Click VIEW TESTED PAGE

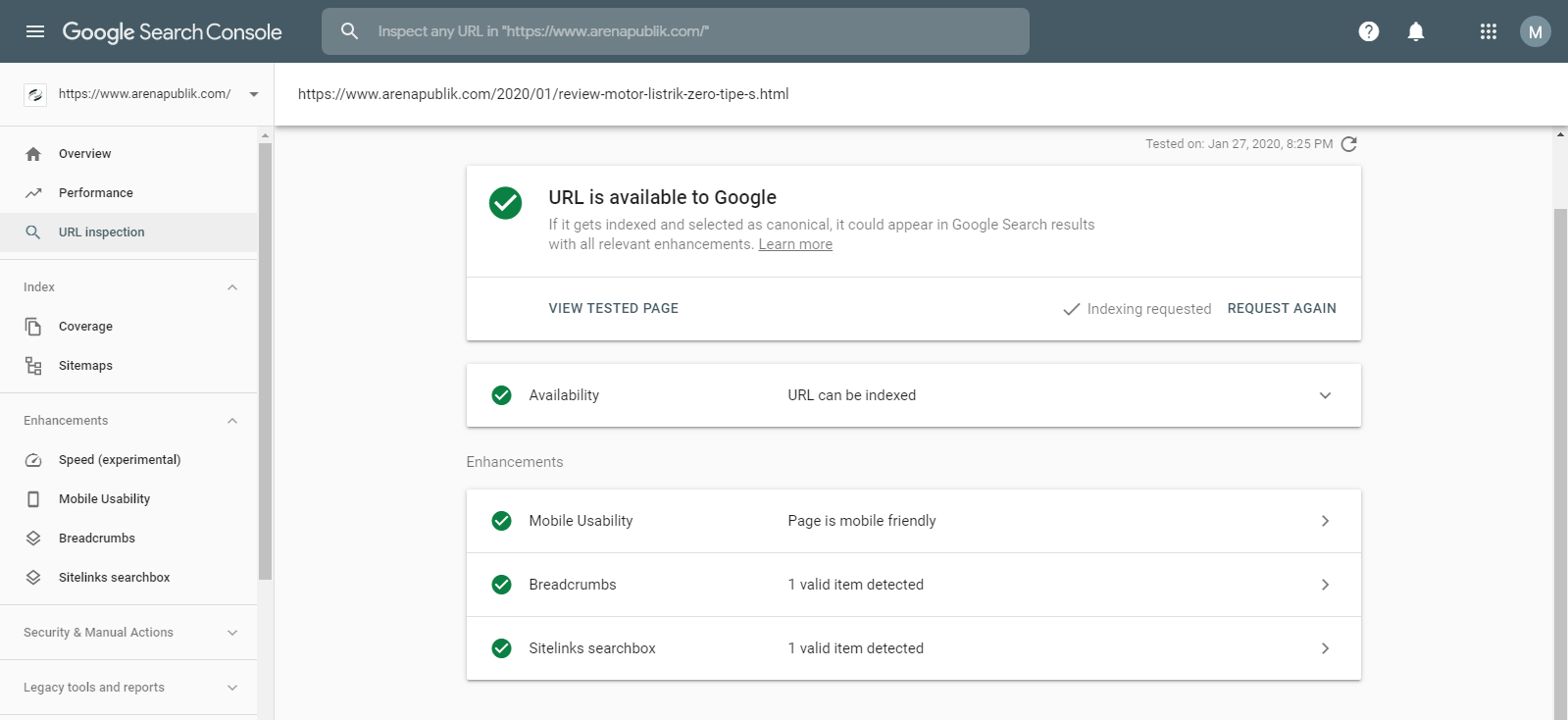(614, 308)
